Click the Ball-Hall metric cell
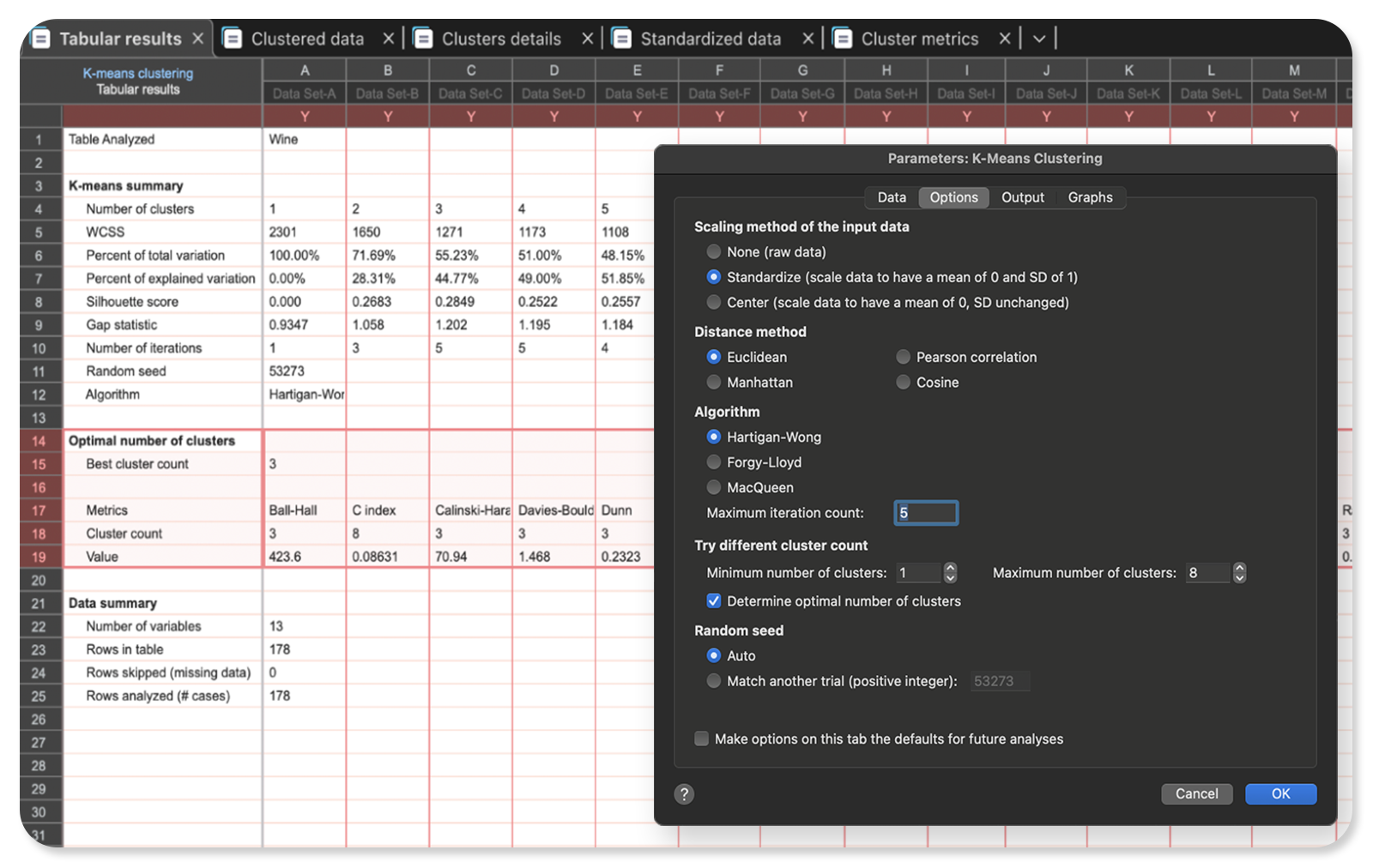This screenshot has height=868, width=1373. [x=305, y=510]
